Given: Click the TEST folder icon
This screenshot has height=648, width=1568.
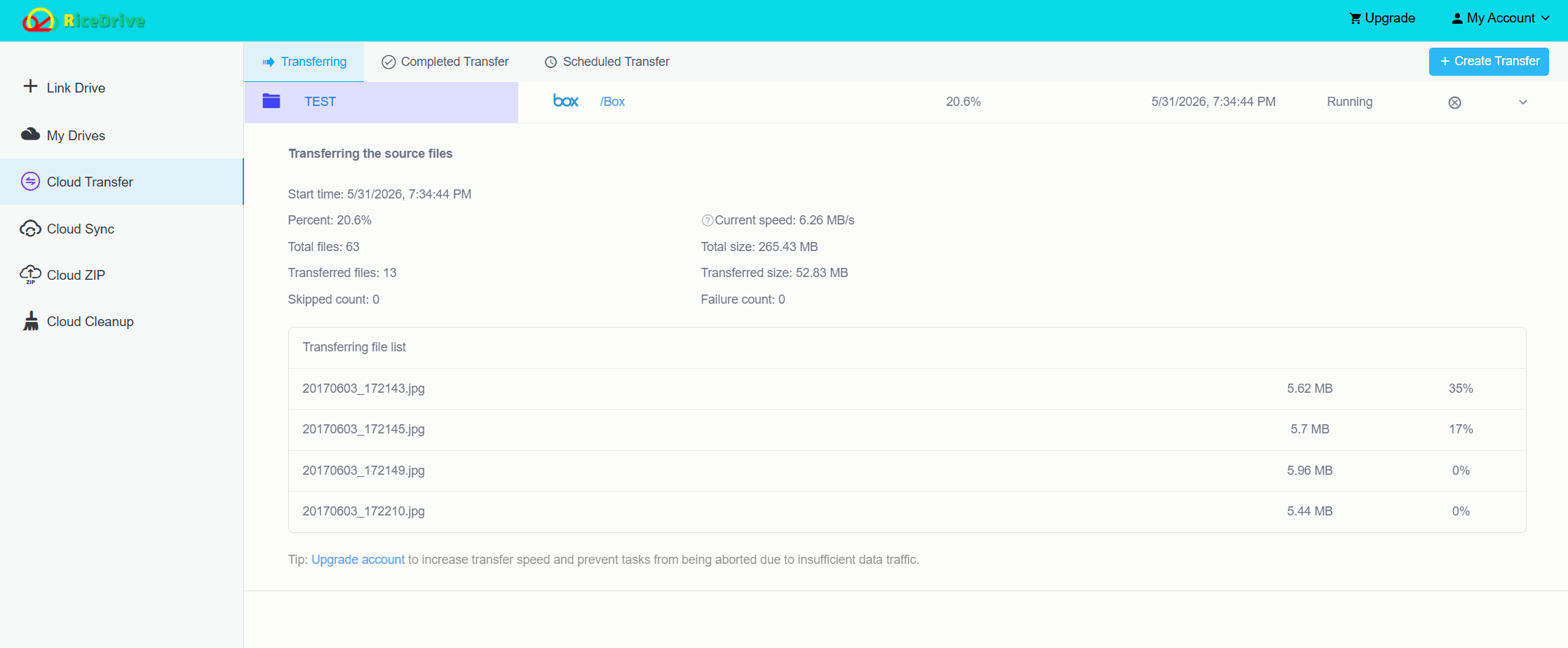Looking at the screenshot, I should [x=271, y=101].
